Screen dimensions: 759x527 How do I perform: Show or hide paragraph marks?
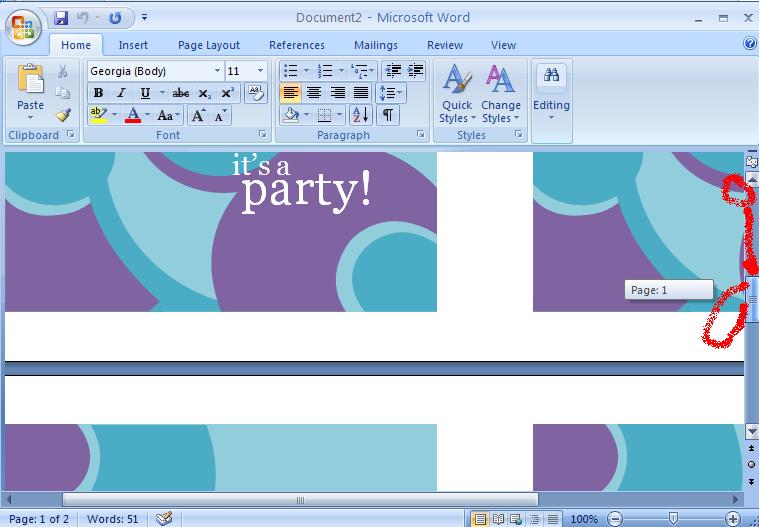tap(388, 115)
